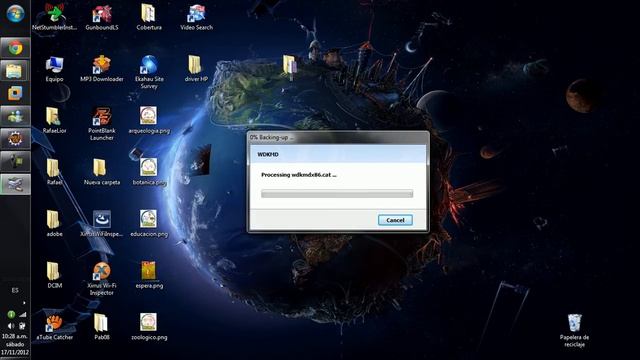Open Windows Explorer from taskbar
Image resolution: width=640 pixels, height=360 pixels.
click(x=15, y=71)
